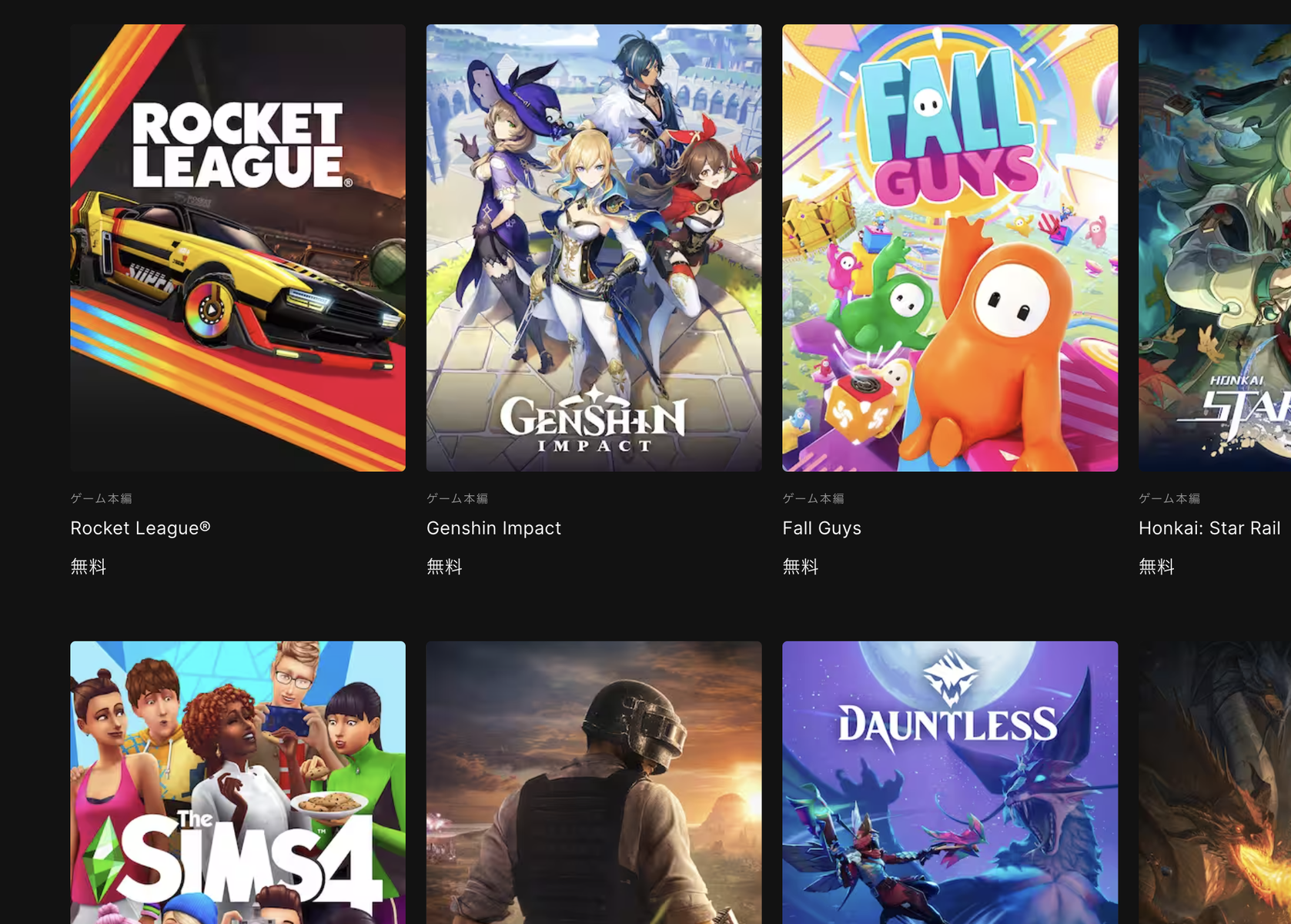
Task: Click ゲーム本編 label above Rocket League
Action: pyautogui.click(x=101, y=498)
